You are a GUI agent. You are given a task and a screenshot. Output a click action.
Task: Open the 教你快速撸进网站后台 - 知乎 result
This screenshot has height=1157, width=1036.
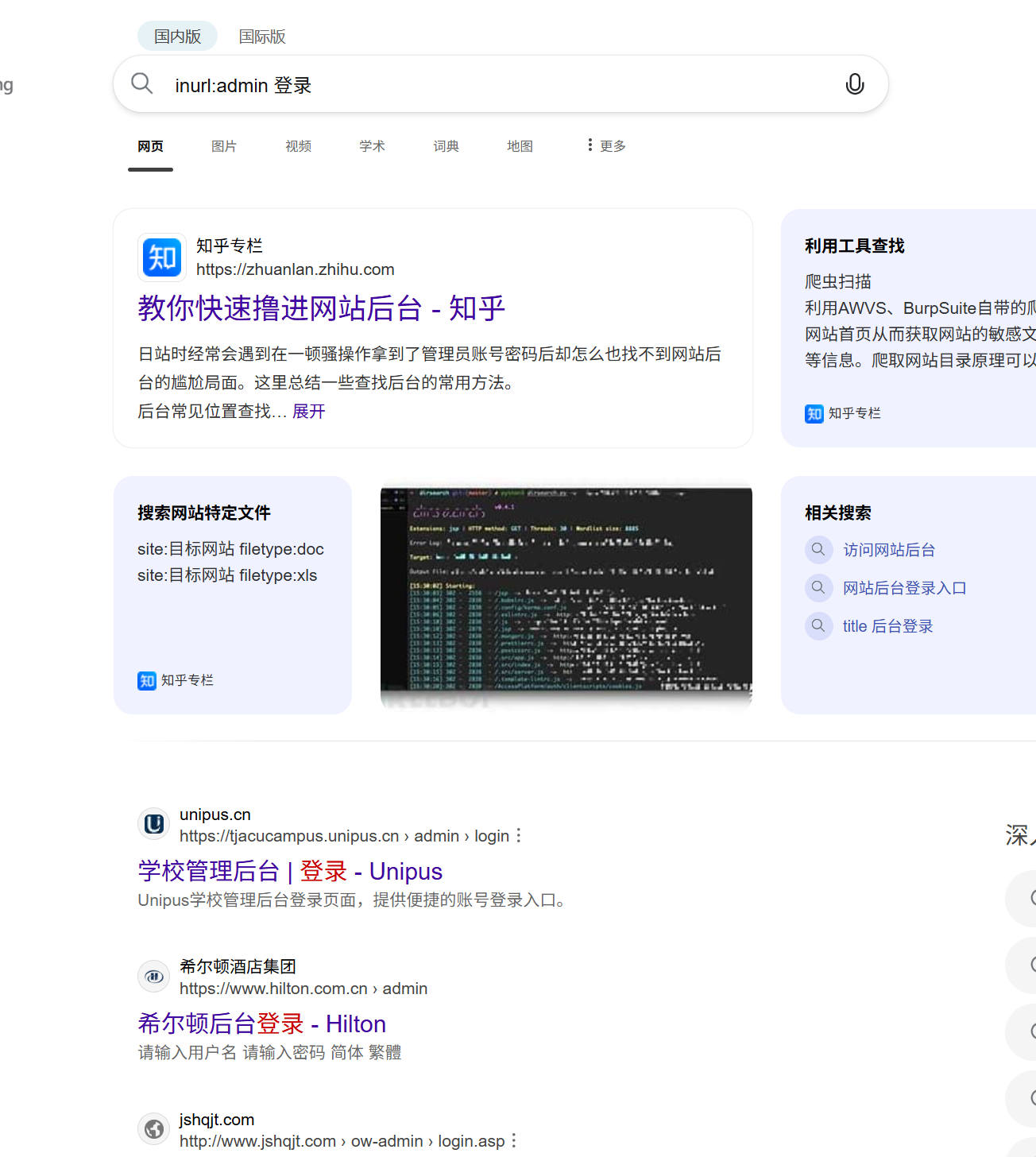pyautogui.click(x=321, y=308)
